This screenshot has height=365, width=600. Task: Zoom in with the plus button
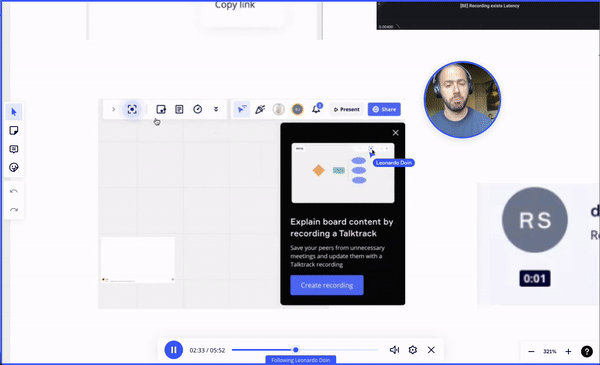[568, 351]
